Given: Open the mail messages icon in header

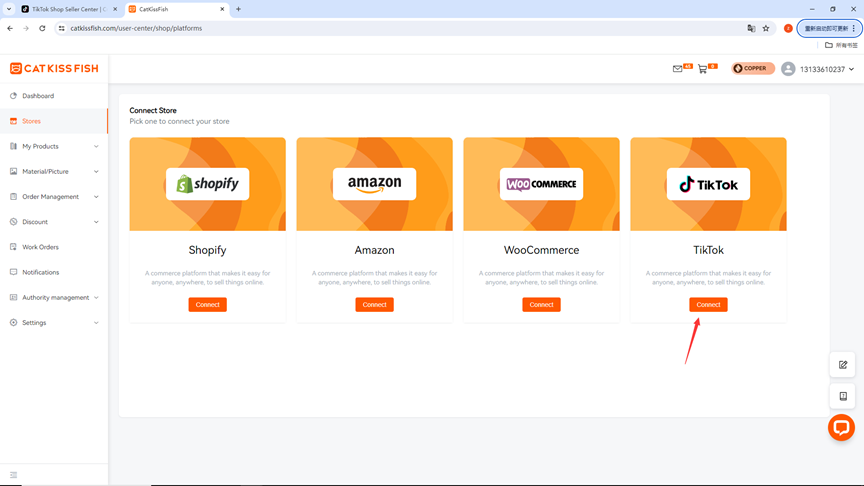Looking at the screenshot, I should click(677, 69).
